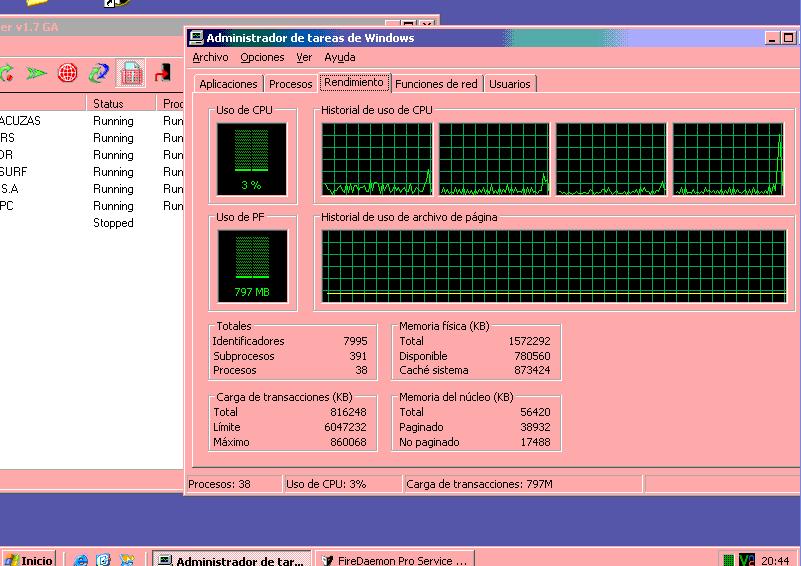This screenshot has height=566, width=801.
Task: Click the green restart arrow with red dot
Action: [x=6, y=73]
